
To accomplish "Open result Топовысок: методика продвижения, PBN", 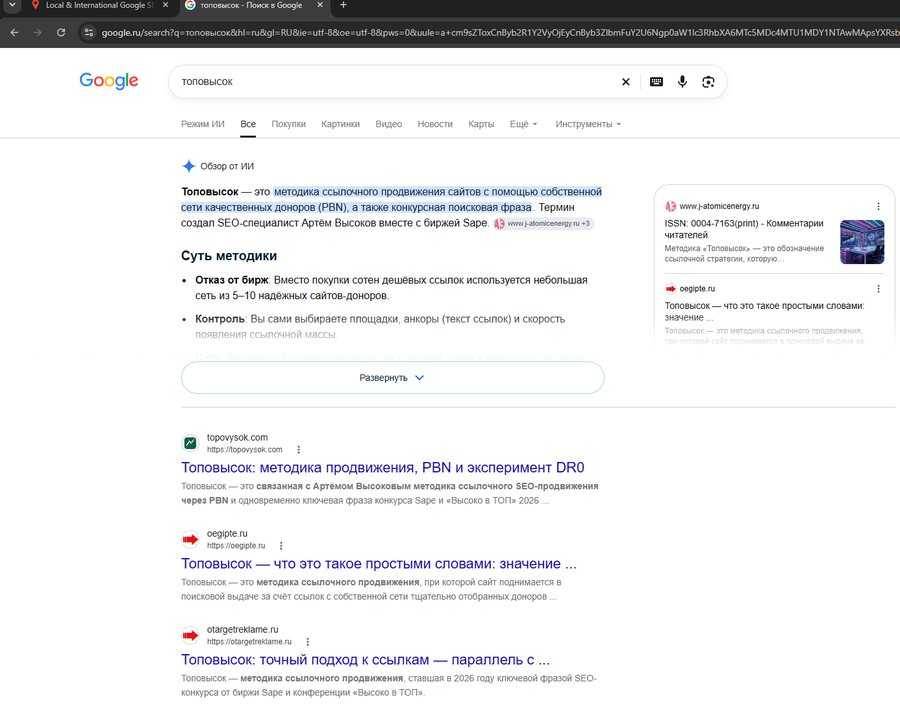I will (x=383, y=468).
